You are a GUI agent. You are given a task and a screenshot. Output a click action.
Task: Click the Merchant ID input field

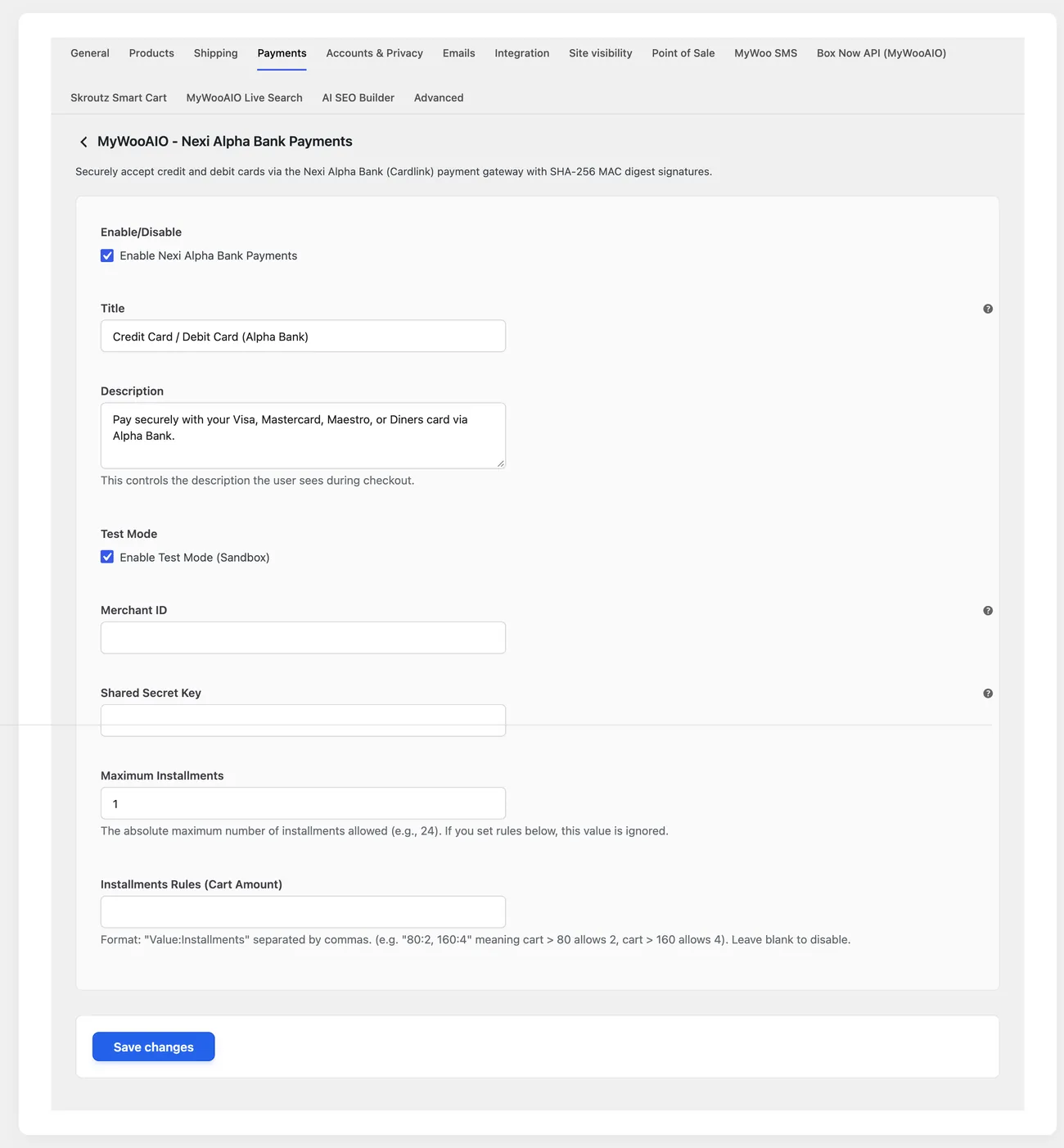click(x=303, y=638)
